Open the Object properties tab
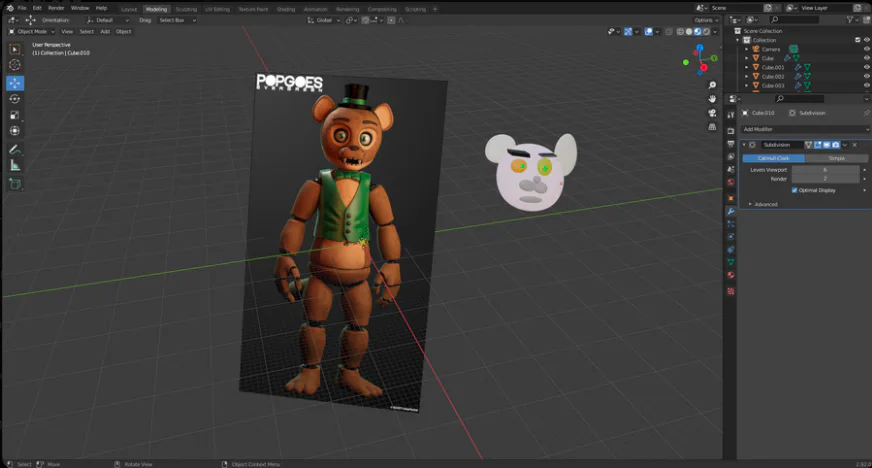The width and height of the screenshot is (872, 468). (731, 198)
